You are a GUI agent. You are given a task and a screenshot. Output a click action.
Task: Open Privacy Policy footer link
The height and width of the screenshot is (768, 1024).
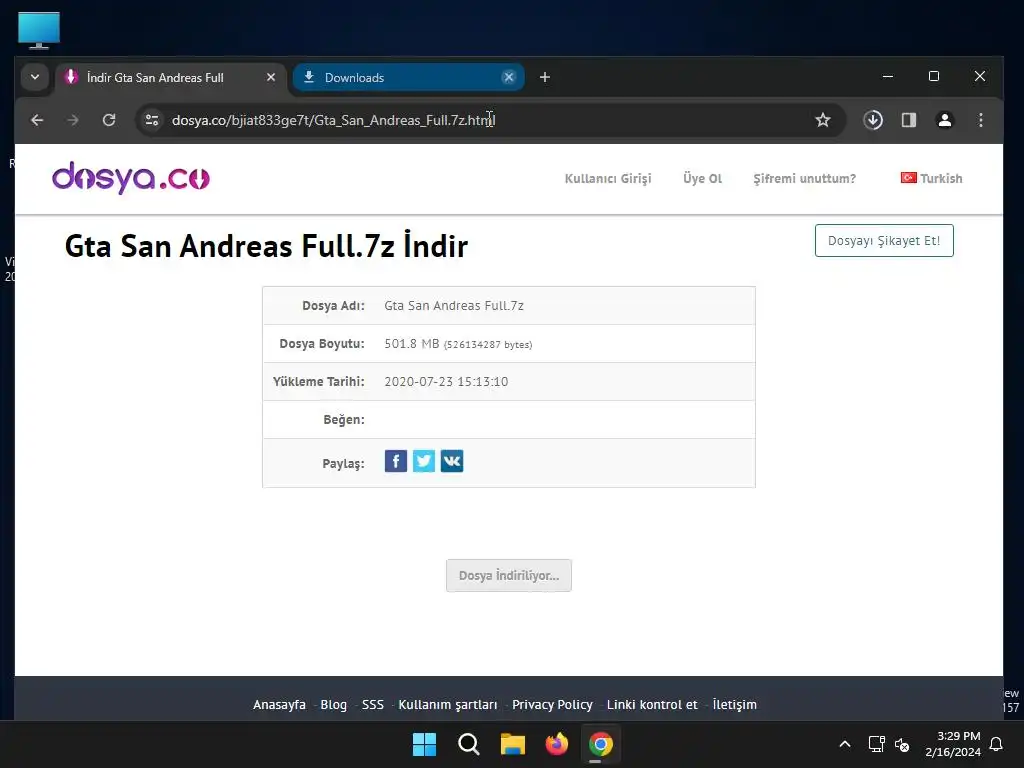(x=552, y=705)
